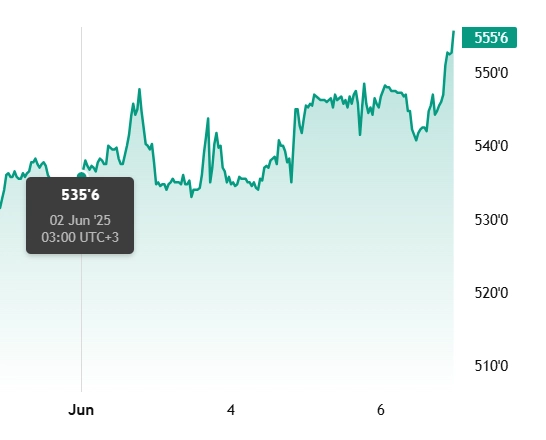Screen dimensions: 546x440
Task: Click the green 555'6 current price label
Action: pyautogui.click(x=489, y=37)
